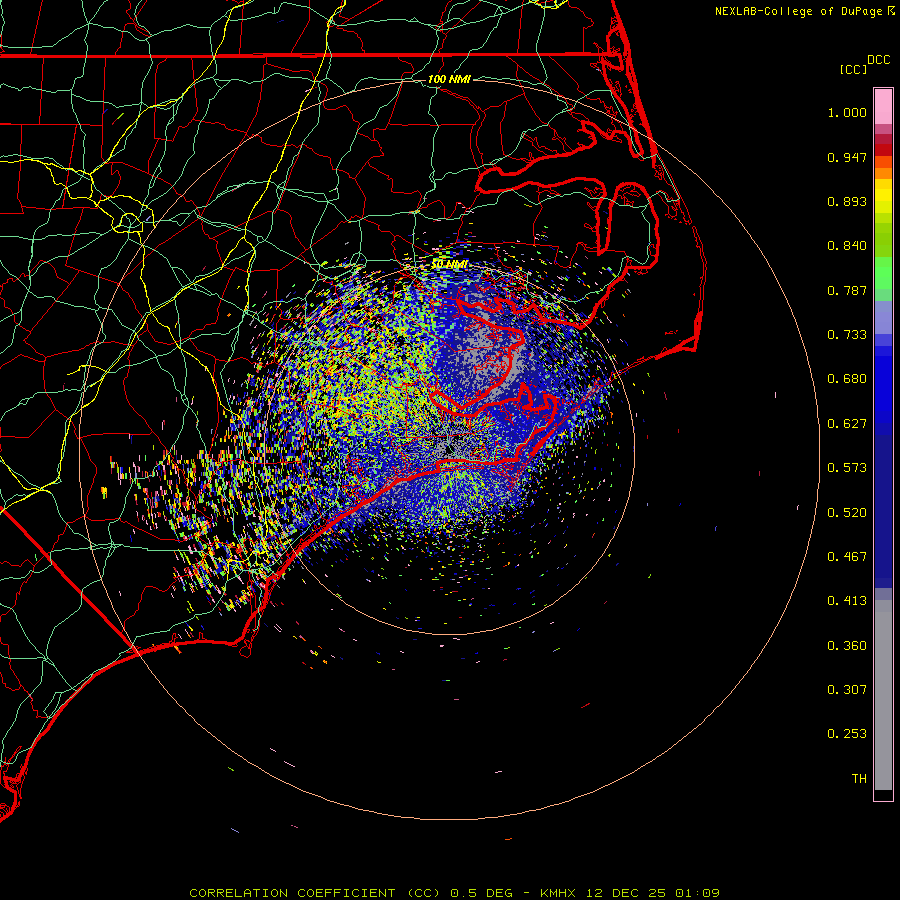Click the DCC label above the color bar
This screenshot has width=900, height=900.
click(878, 60)
